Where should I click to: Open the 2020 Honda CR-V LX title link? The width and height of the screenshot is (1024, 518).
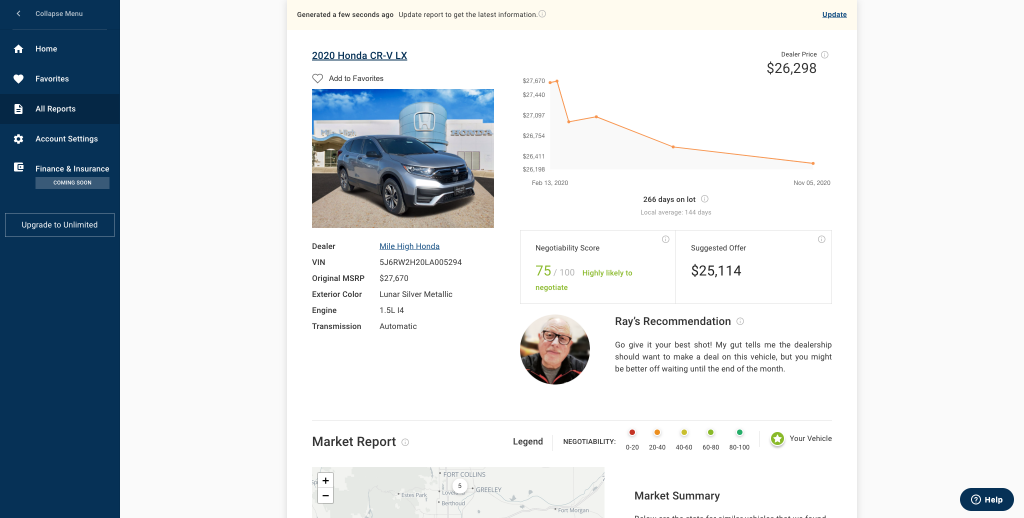(x=359, y=56)
